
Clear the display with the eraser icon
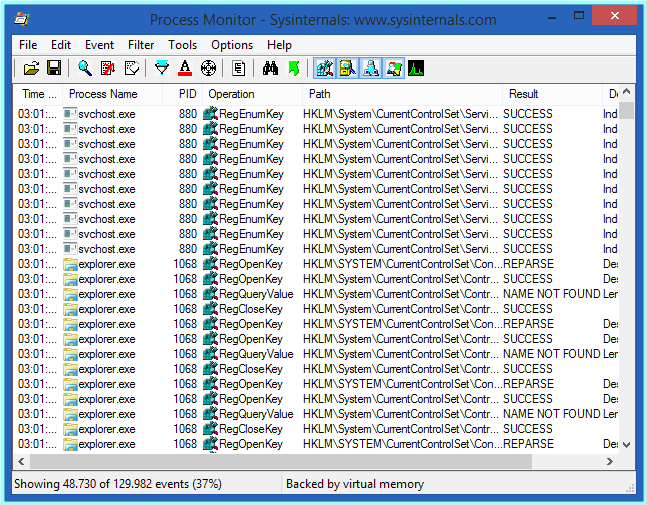[x=132, y=68]
